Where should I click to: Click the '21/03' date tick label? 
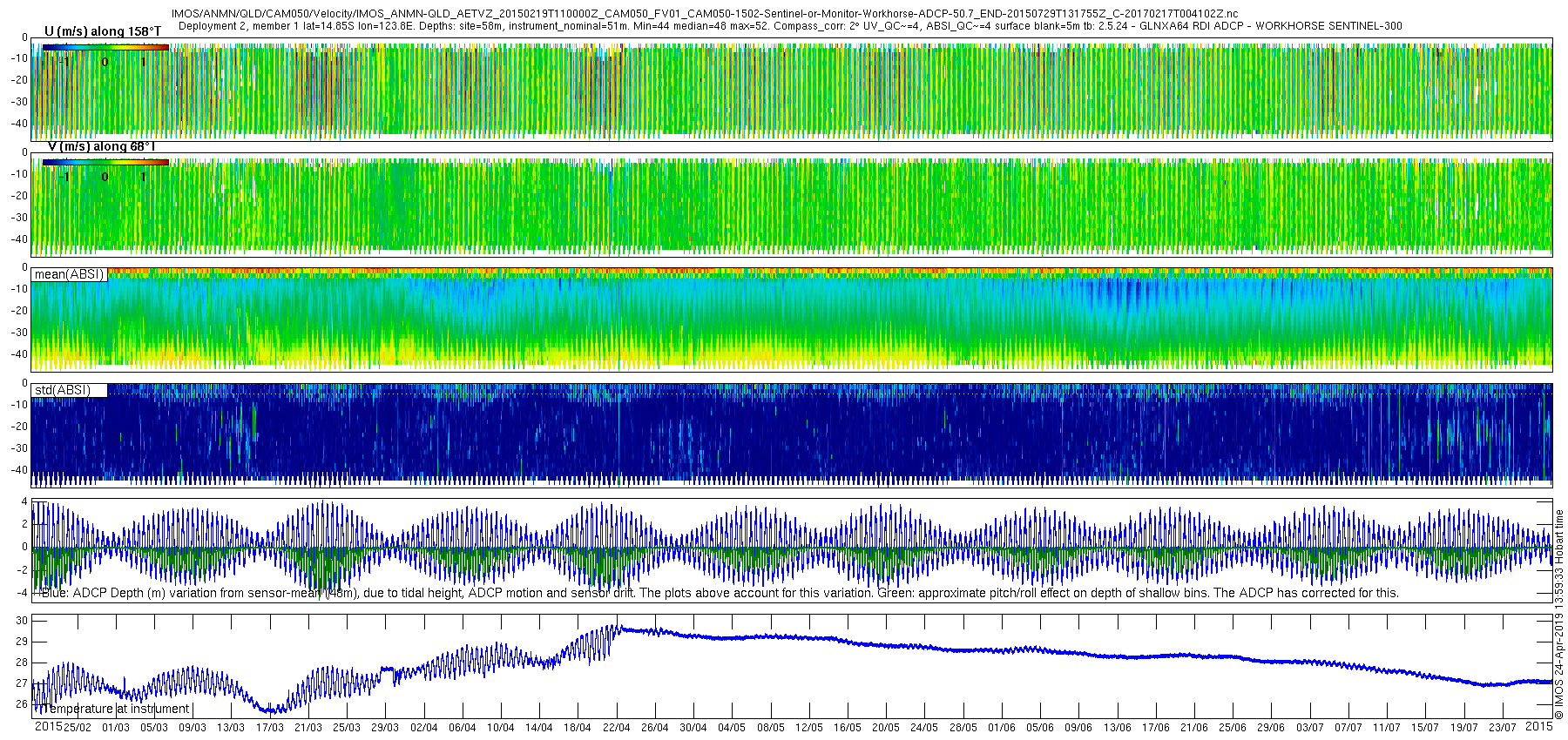[x=308, y=727]
